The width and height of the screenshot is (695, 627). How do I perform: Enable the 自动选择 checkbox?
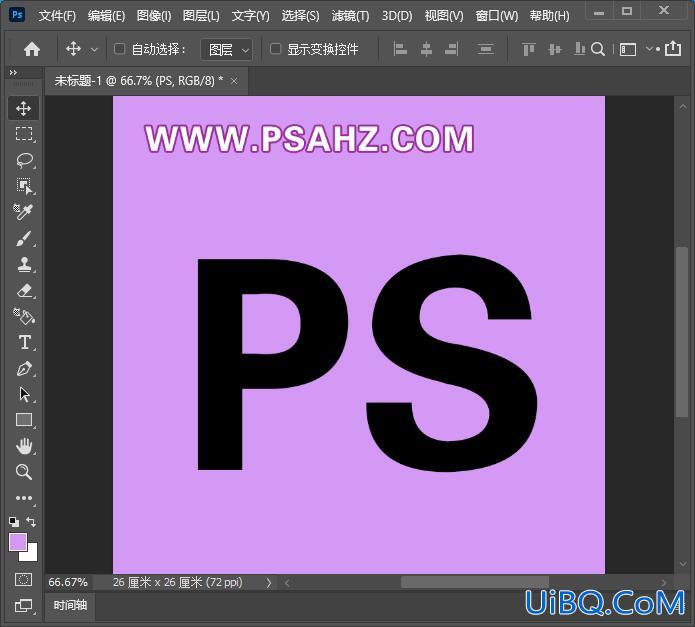119,48
